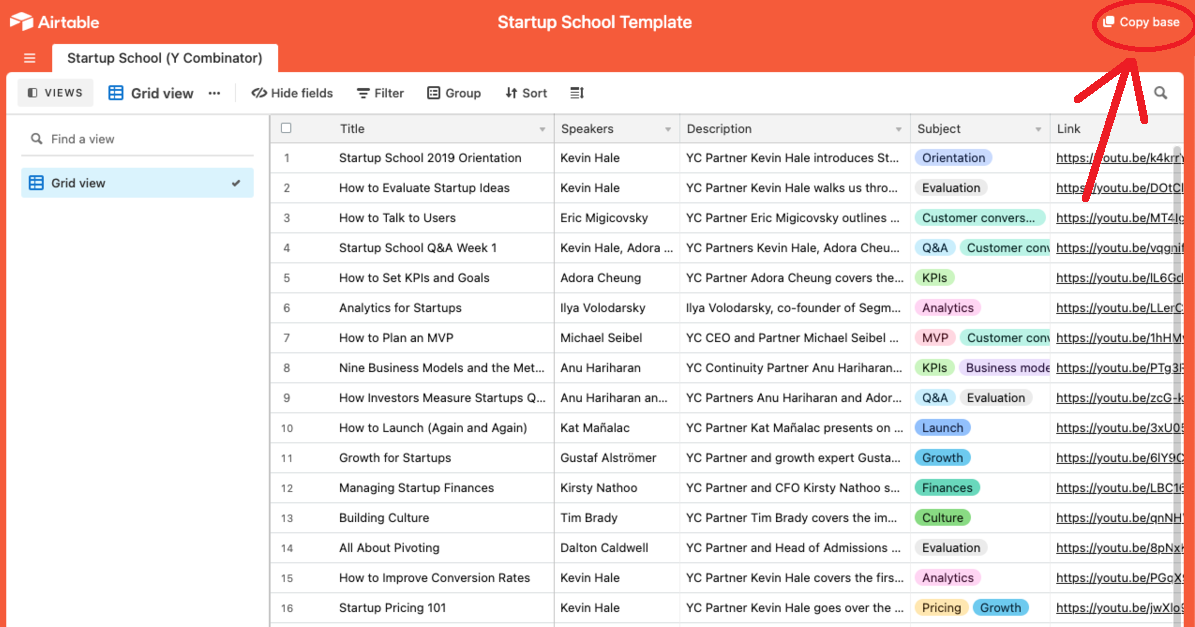Image resolution: width=1195 pixels, height=627 pixels.
Task: Click the blue Launch subject tag
Action: click(943, 427)
